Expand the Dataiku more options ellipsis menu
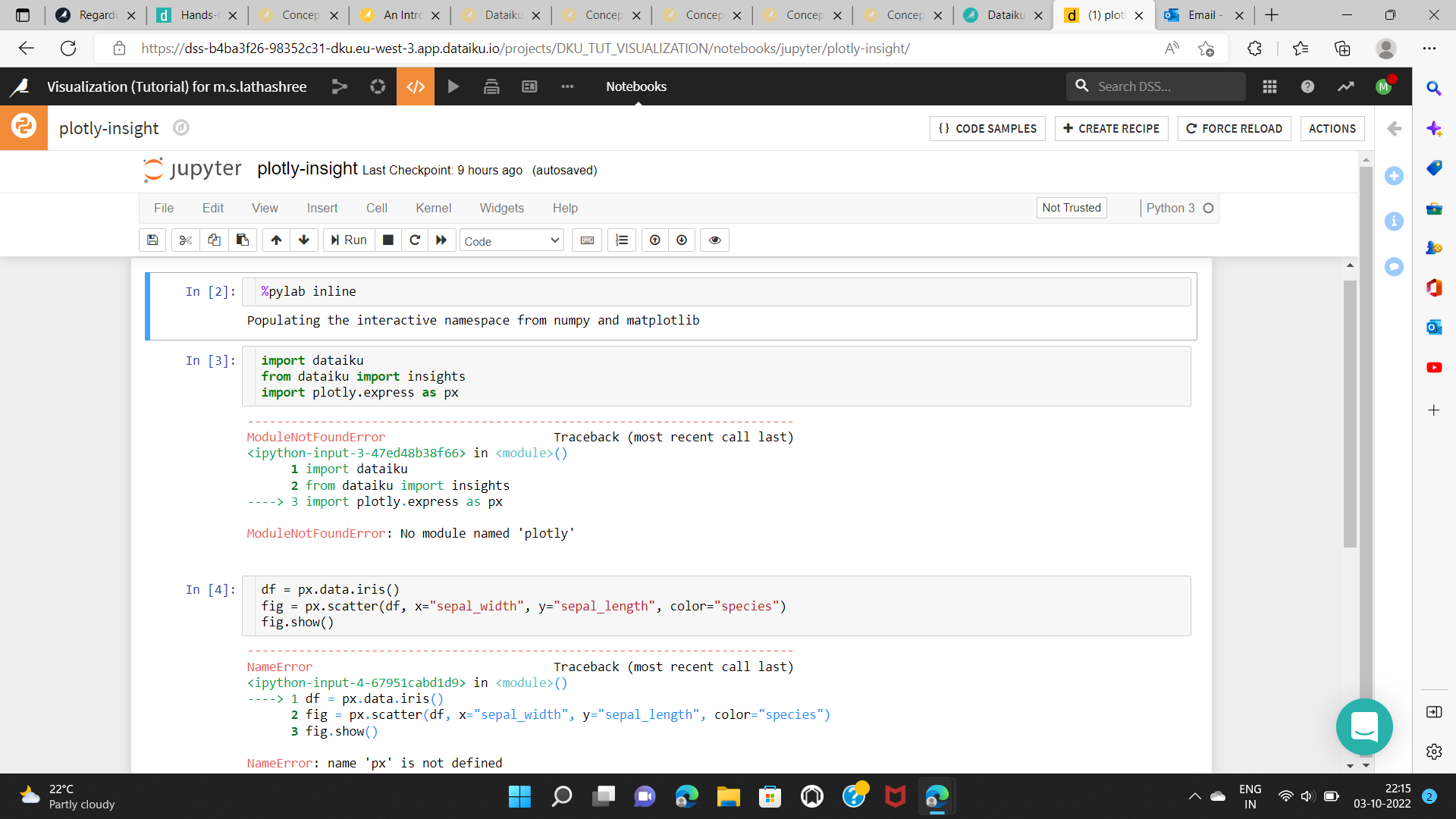1456x819 pixels. click(x=567, y=86)
